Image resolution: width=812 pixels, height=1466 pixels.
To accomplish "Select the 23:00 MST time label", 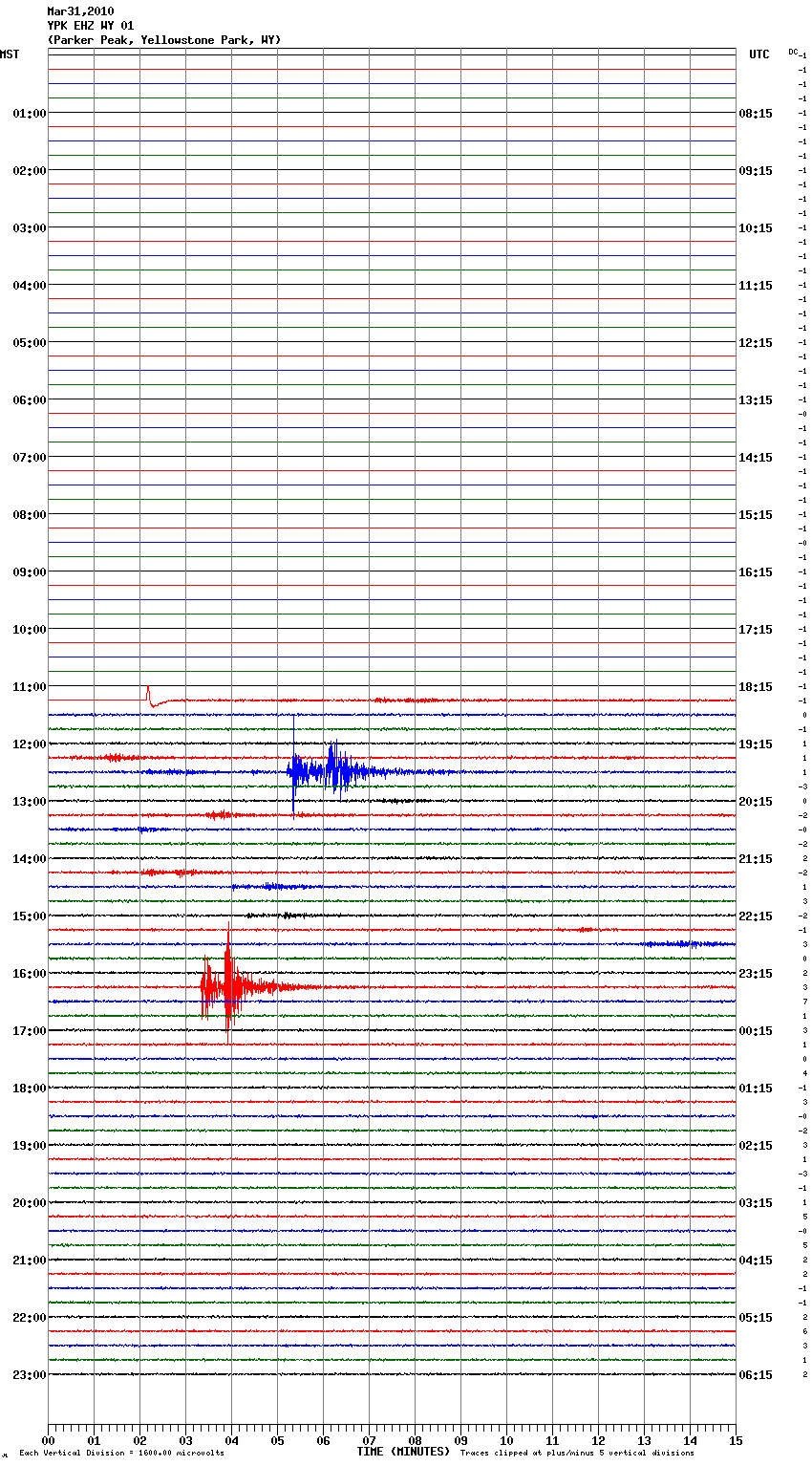I will [x=30, y=1375].
